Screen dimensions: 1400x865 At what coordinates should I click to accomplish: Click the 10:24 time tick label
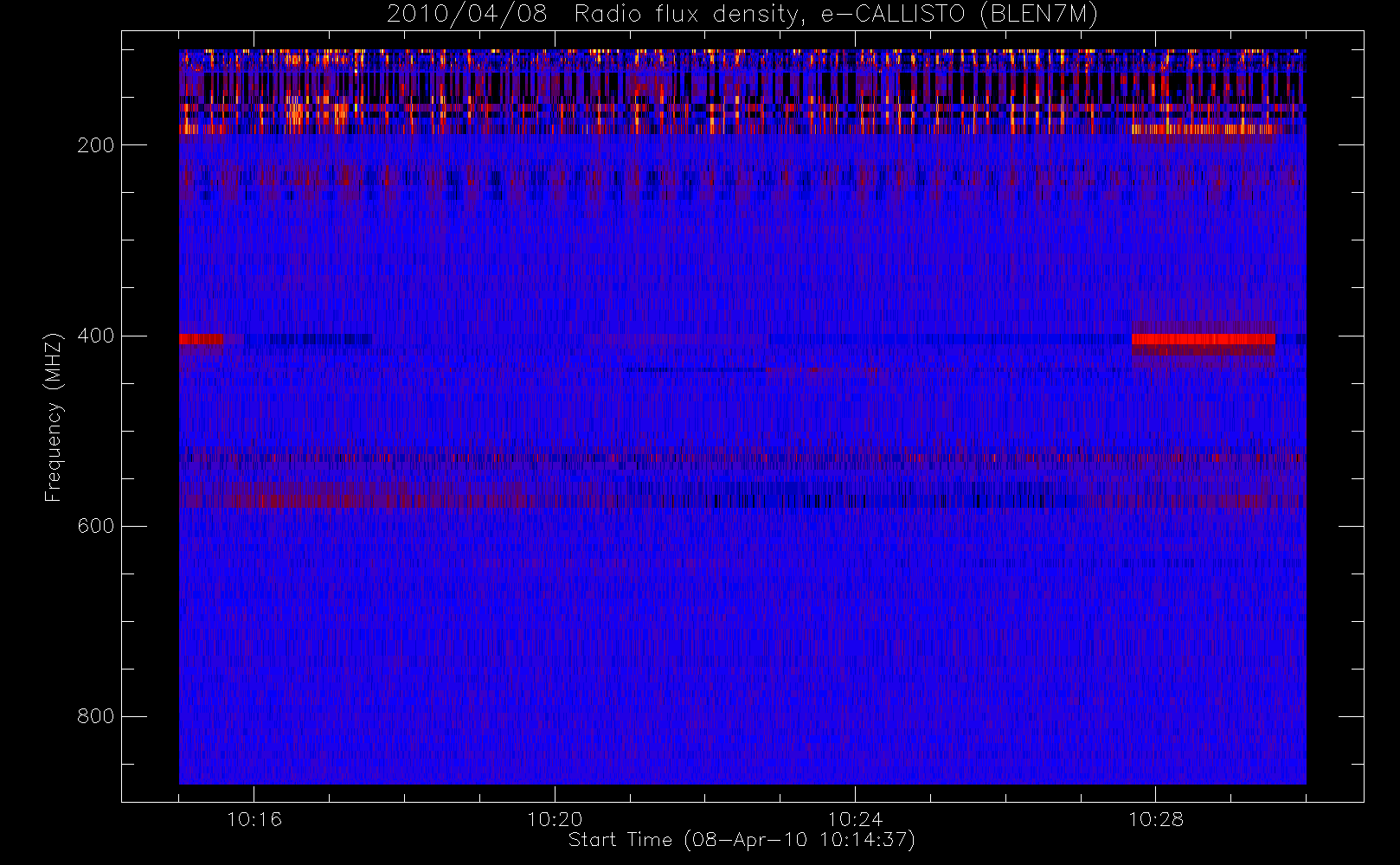pyautogui.click(x=855, y=819)
